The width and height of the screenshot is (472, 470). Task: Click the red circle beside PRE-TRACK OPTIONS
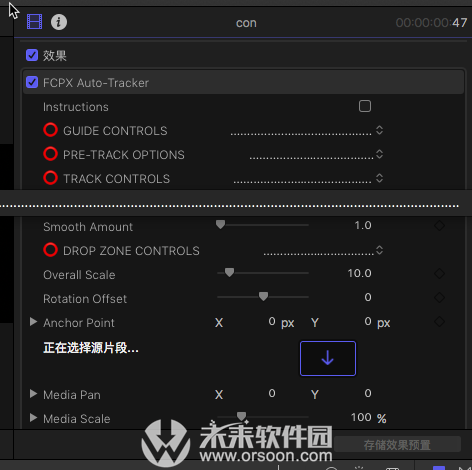coord(50,154)
